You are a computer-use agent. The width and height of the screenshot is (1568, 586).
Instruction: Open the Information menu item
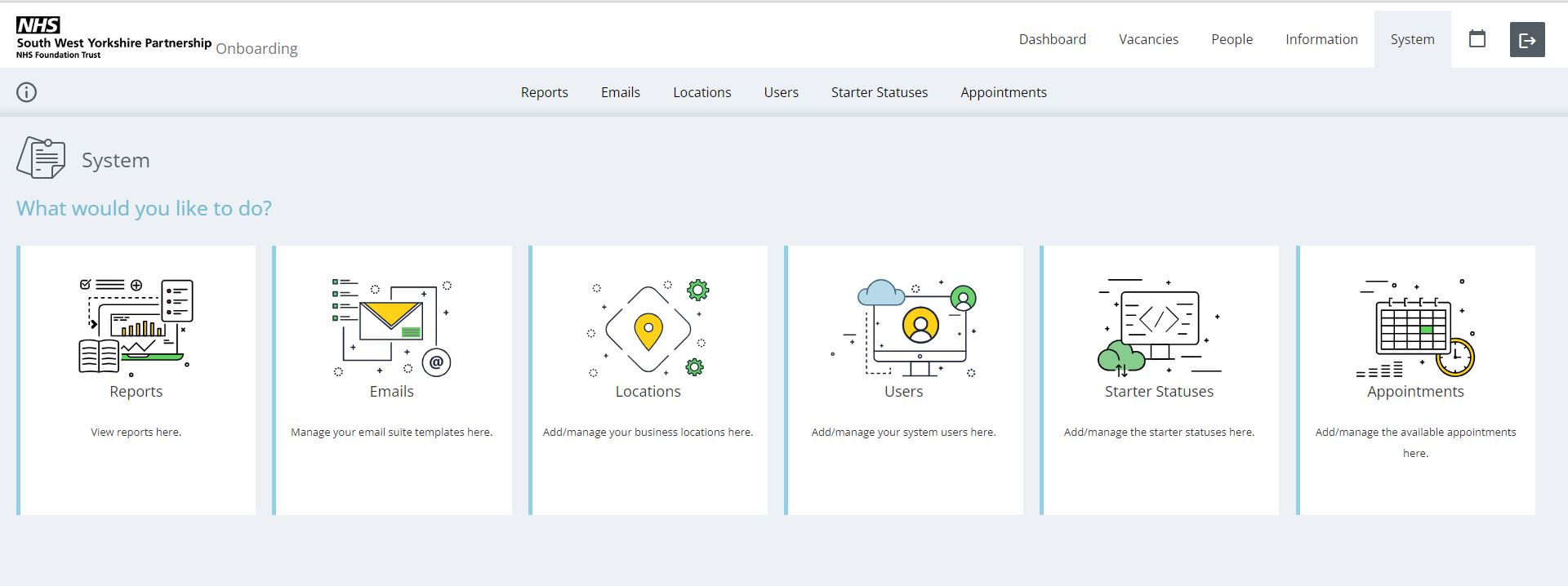[1321, 39]
